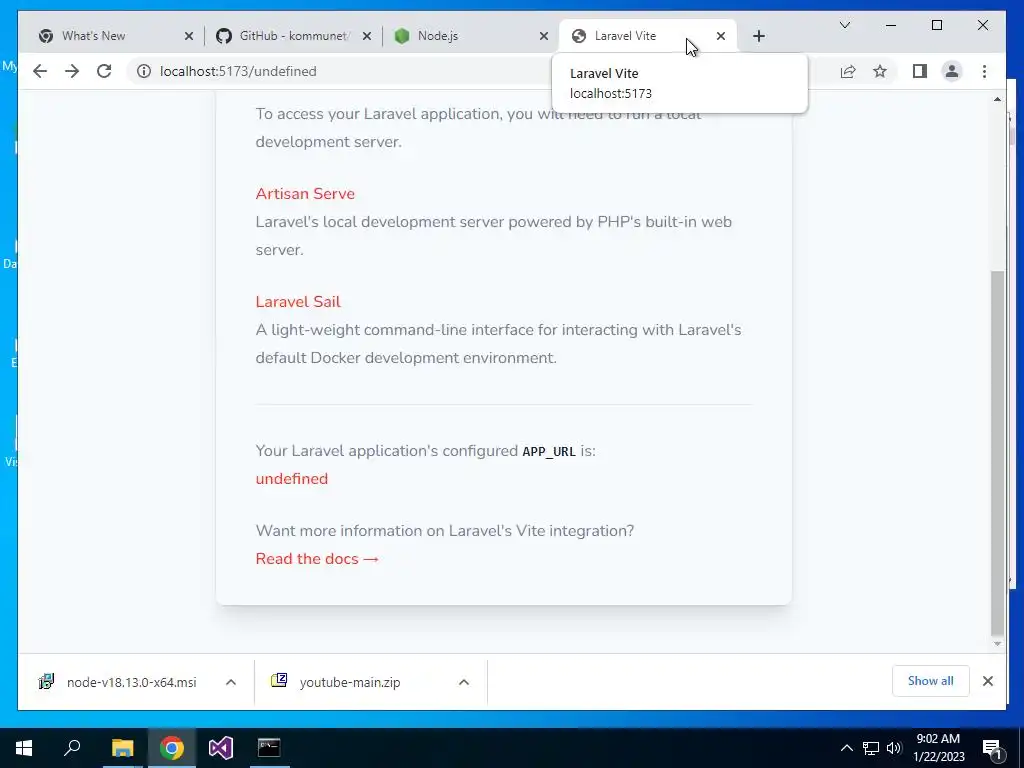Image resolution: width=1024 pixels, height=768 pixels.
Task: Click Show all downloads button
Action: pos(931,681)
